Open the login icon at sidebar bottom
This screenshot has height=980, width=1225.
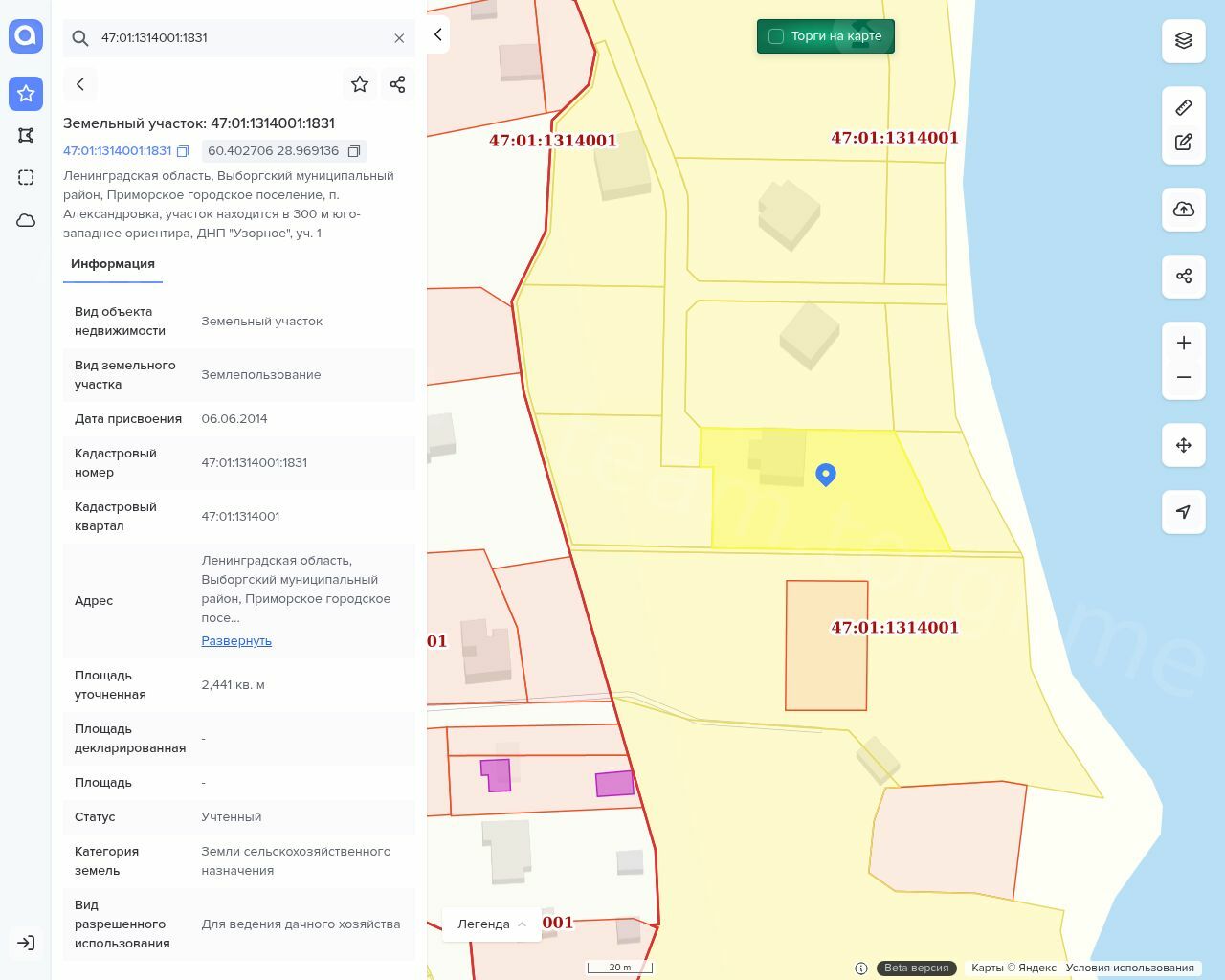point(26,943)
